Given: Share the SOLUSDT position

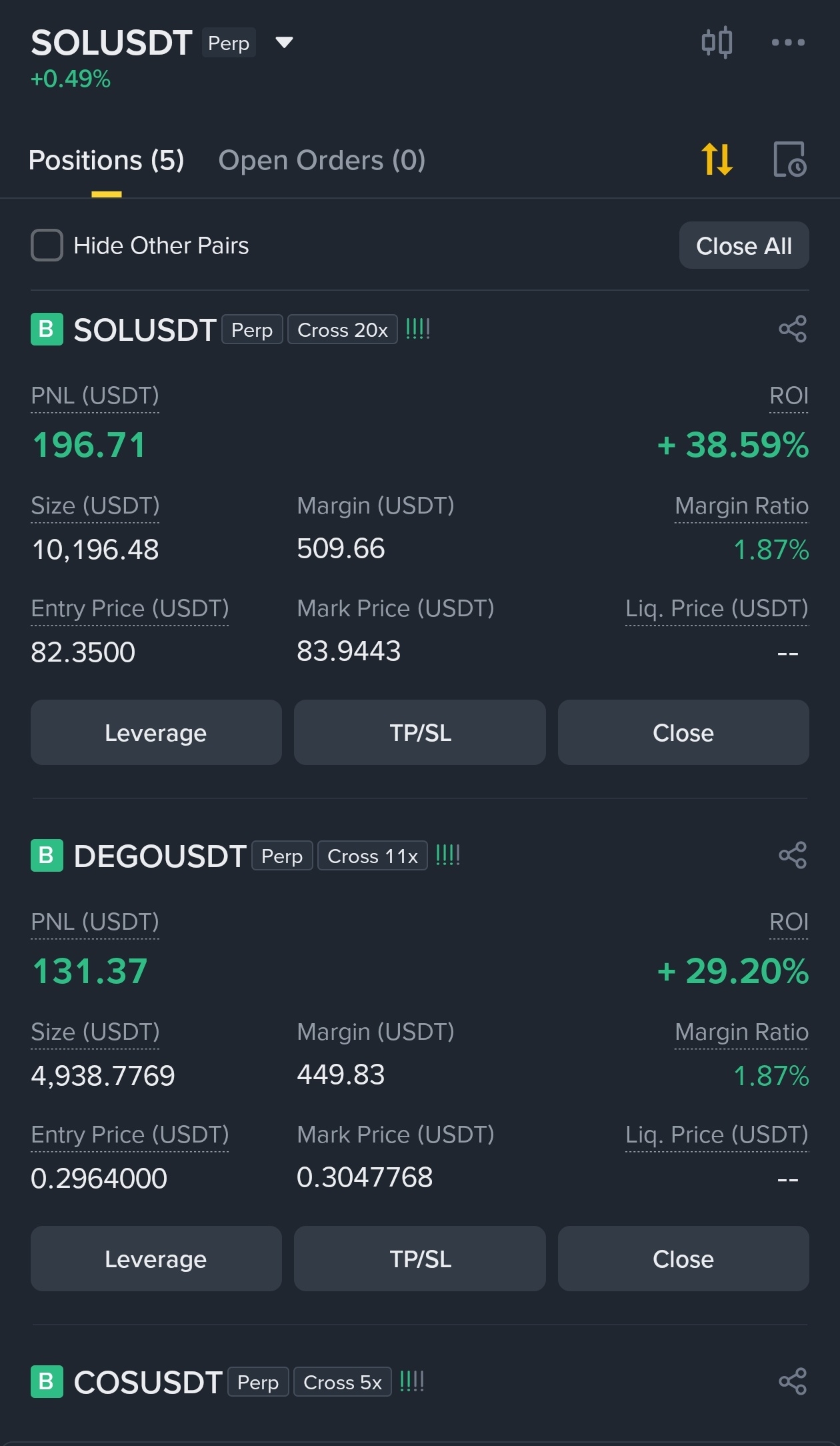Looking at the screenshot, I should [793, 329].
